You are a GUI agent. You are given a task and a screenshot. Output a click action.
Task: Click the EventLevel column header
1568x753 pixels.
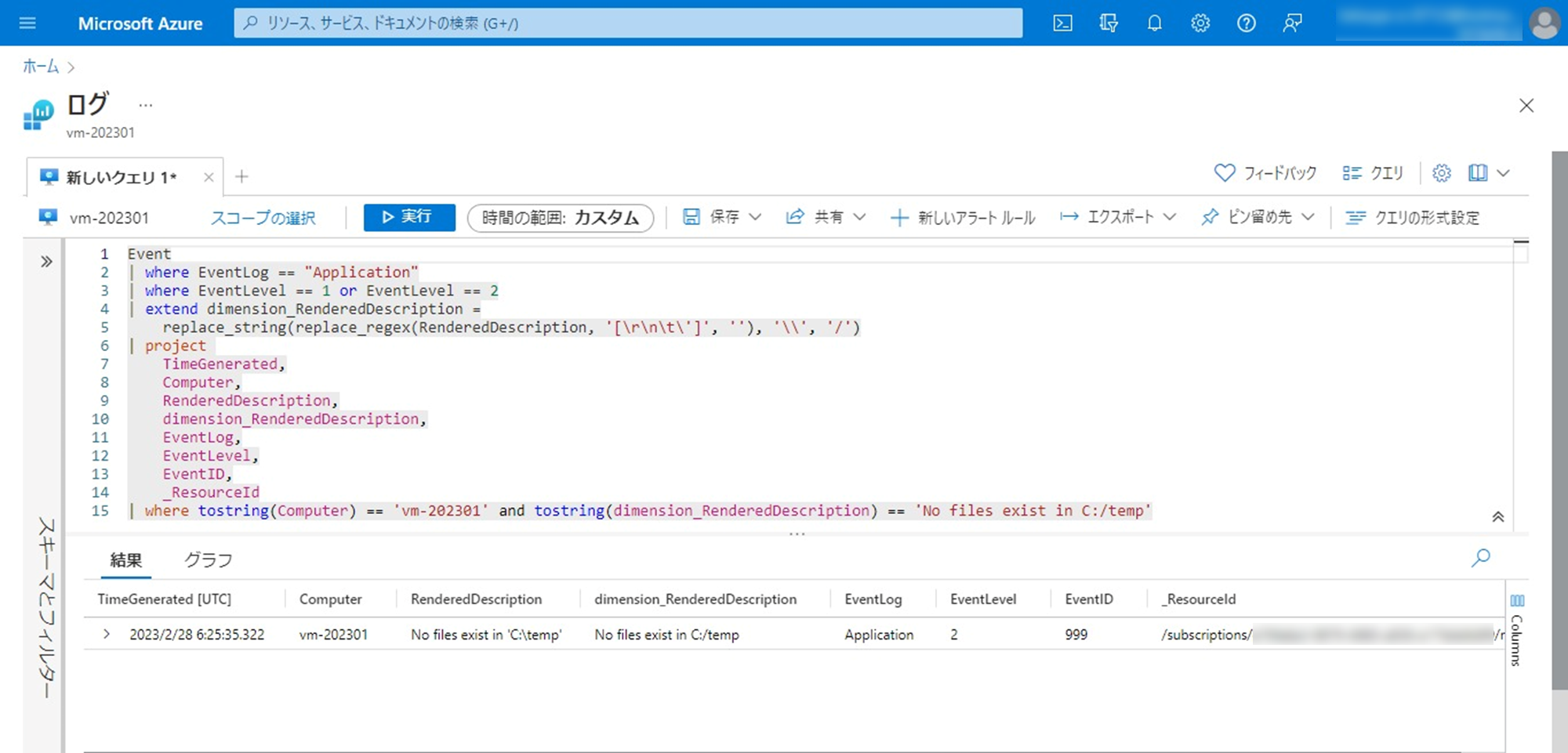983,599
